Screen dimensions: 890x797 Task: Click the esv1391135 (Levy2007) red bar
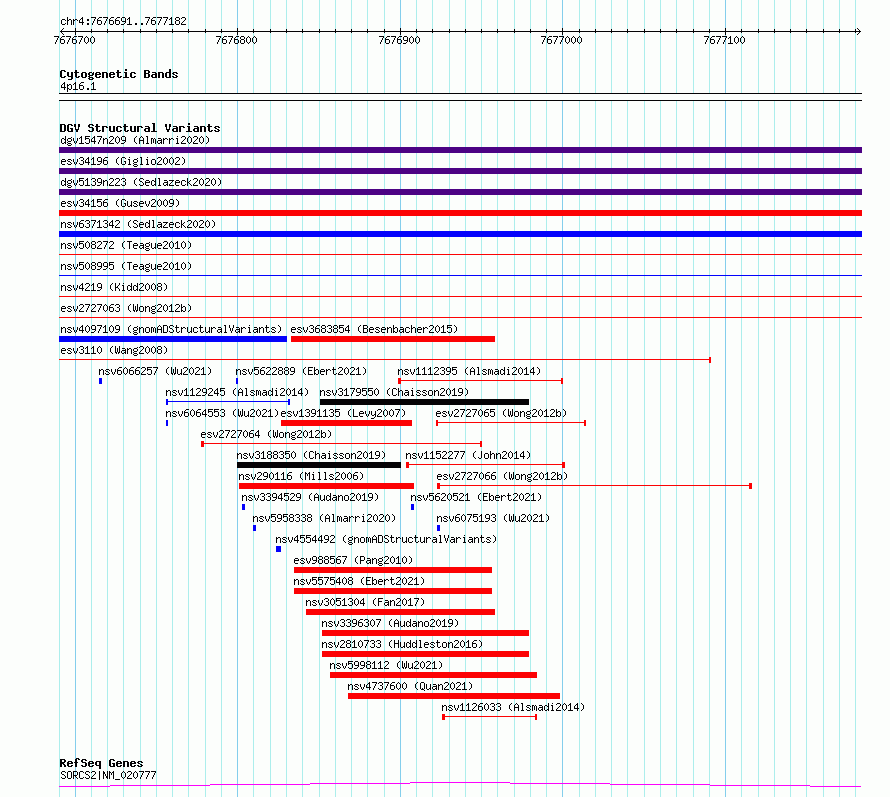click(x=346, y=423)
